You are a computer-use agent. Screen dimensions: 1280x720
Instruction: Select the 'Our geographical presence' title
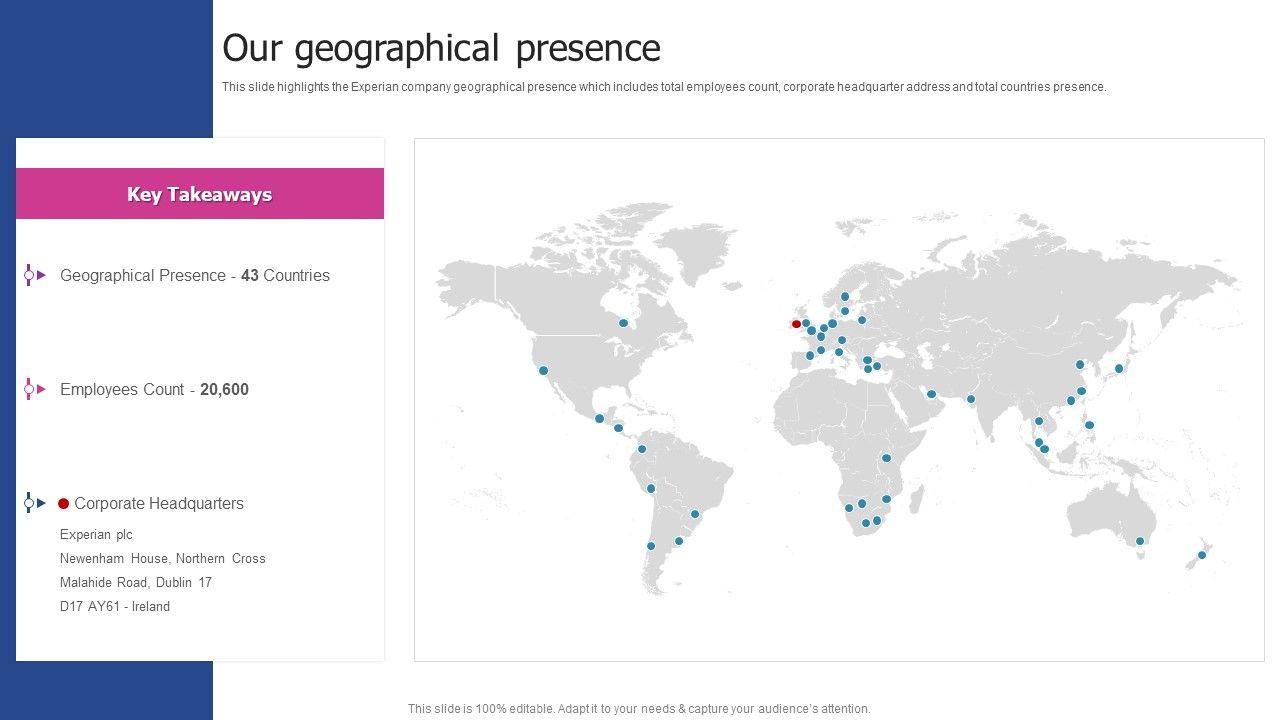coord(441,48)
